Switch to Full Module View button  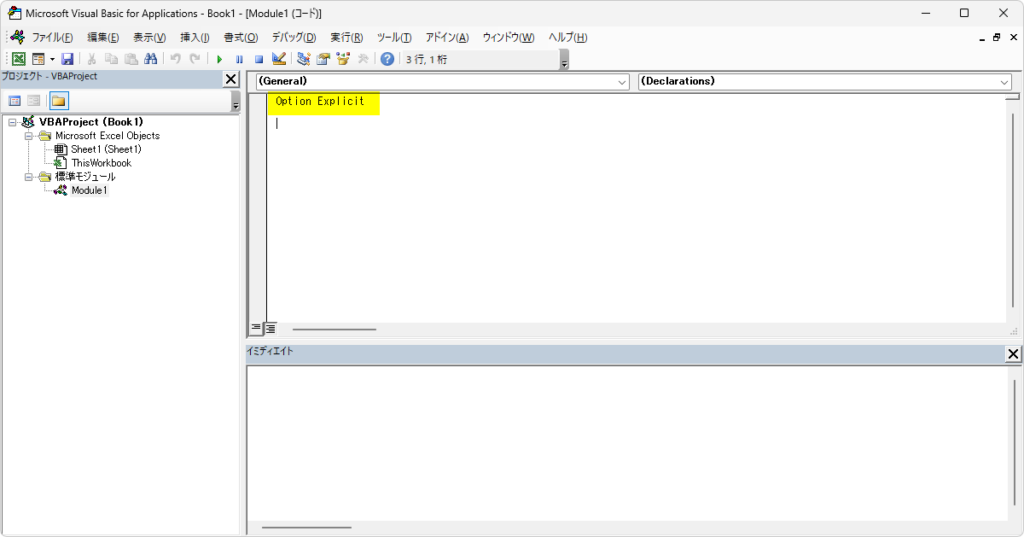[x=270, y=328]
